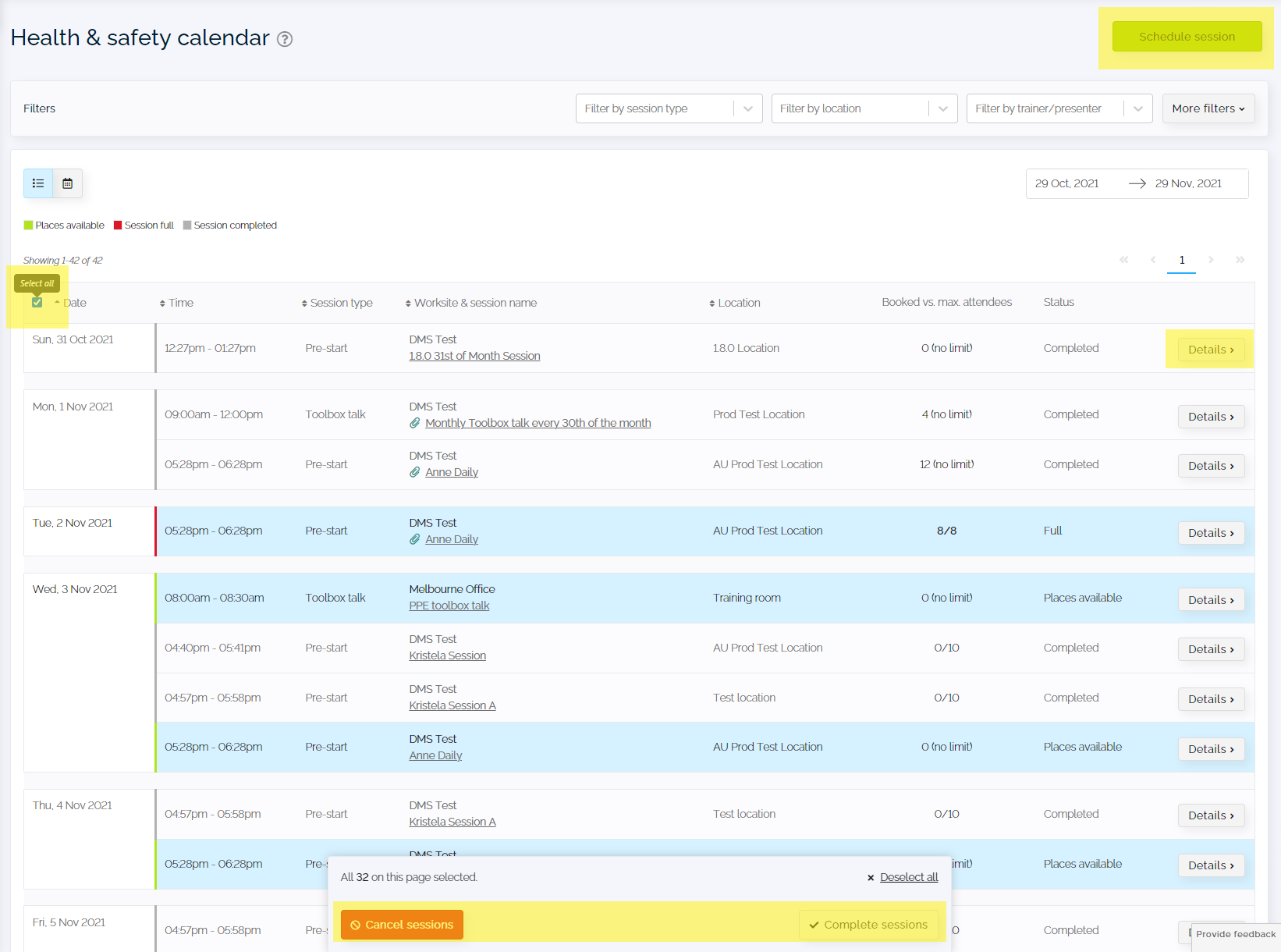Screen dimensions: 1281x952
Task: Open Filter by session type dropdown
Action: [x=669, y=108]
